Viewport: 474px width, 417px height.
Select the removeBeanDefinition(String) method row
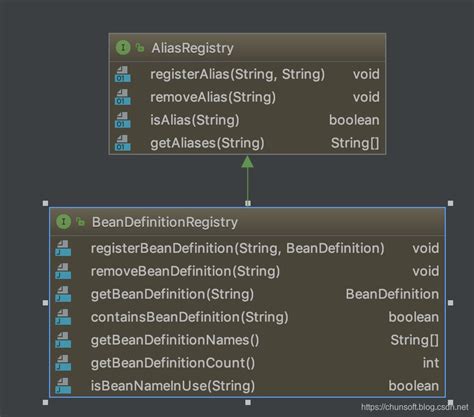[247, 271]
